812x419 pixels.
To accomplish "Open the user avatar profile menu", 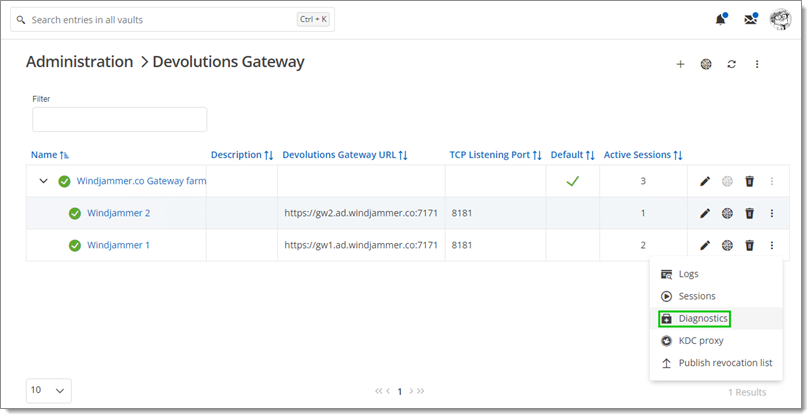I will pyautogui.click(x=780, y=20).
